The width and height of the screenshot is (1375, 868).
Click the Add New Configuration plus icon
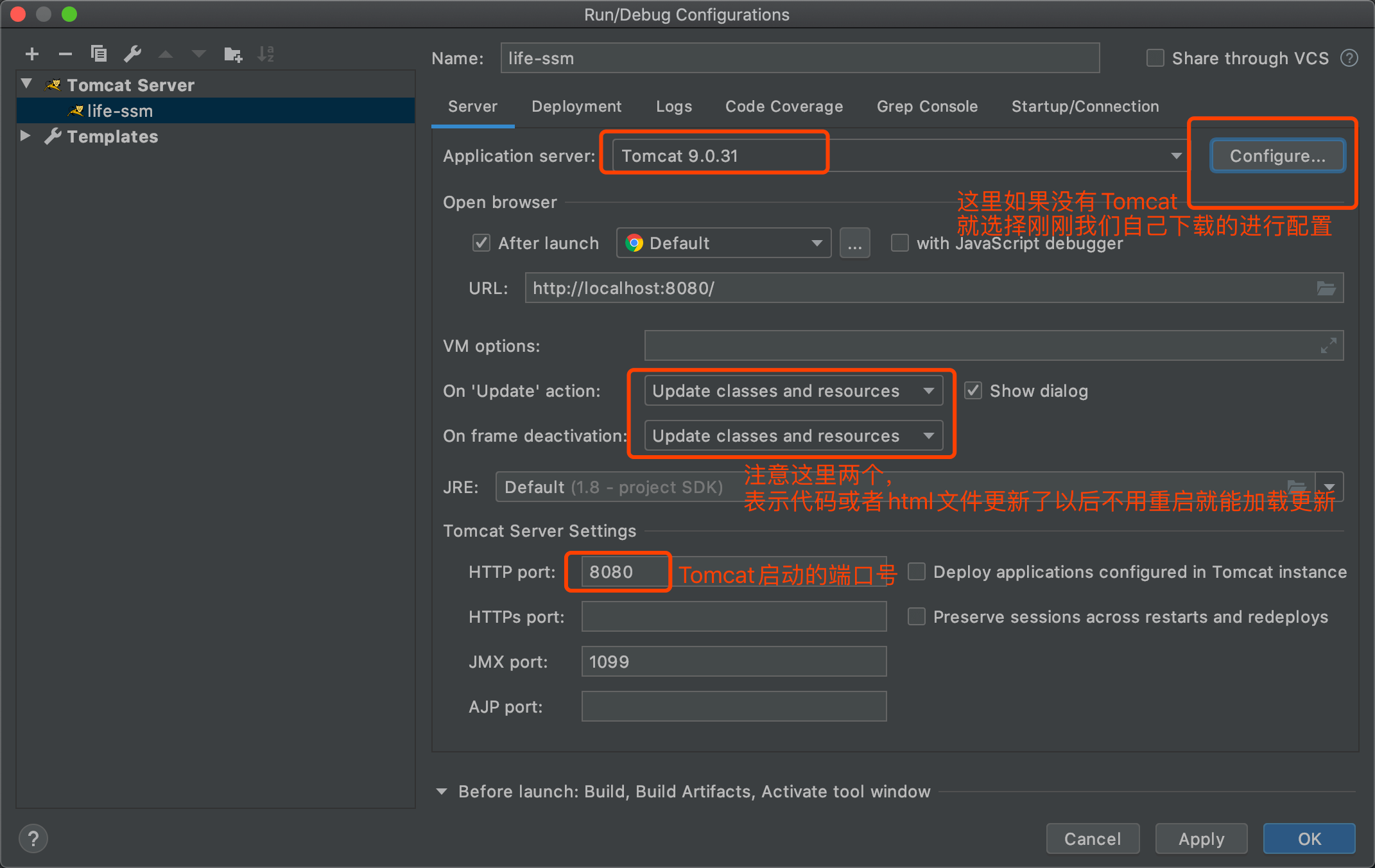pos(32,55)
